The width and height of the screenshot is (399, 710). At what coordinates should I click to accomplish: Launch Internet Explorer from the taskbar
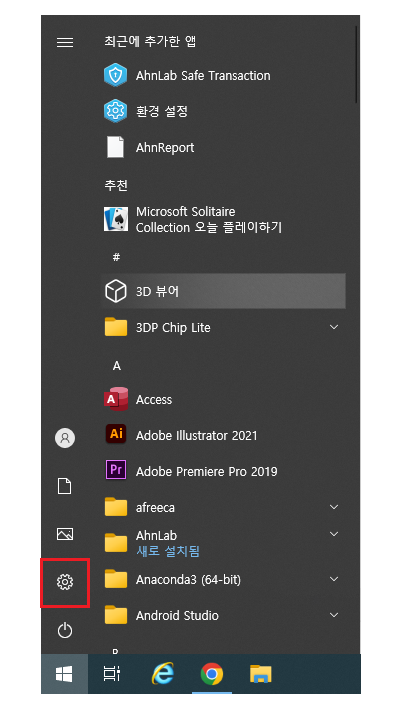163,675
